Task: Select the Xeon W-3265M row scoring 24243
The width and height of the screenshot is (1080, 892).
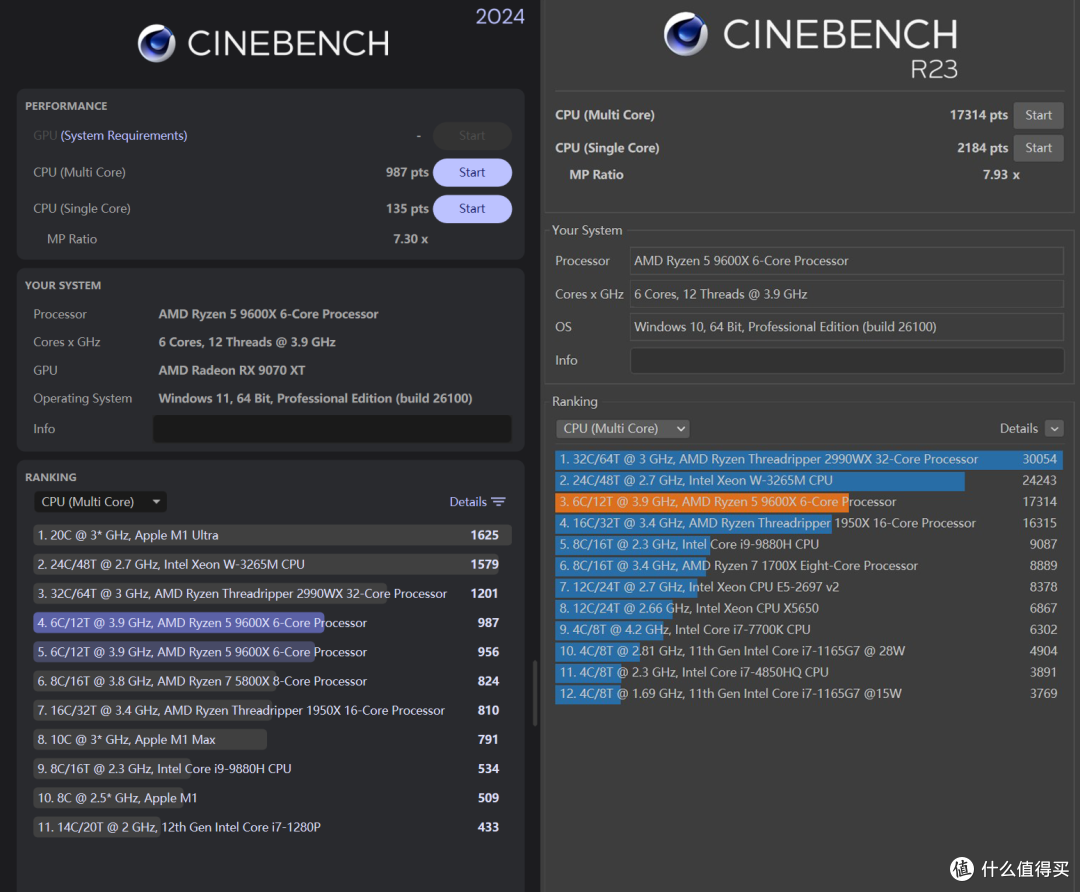Action: (809, 481)
